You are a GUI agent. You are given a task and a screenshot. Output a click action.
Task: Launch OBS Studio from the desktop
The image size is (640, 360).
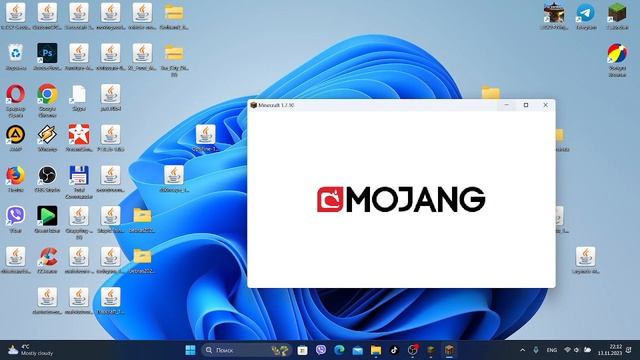coord(47,176)
